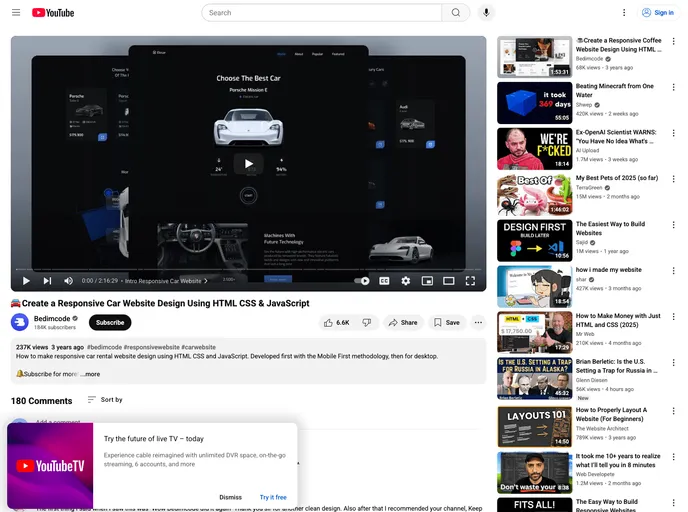Open hashtag #carwebsite
The height and width of the screenshot is (512, 688).
[x=198, y=347]
